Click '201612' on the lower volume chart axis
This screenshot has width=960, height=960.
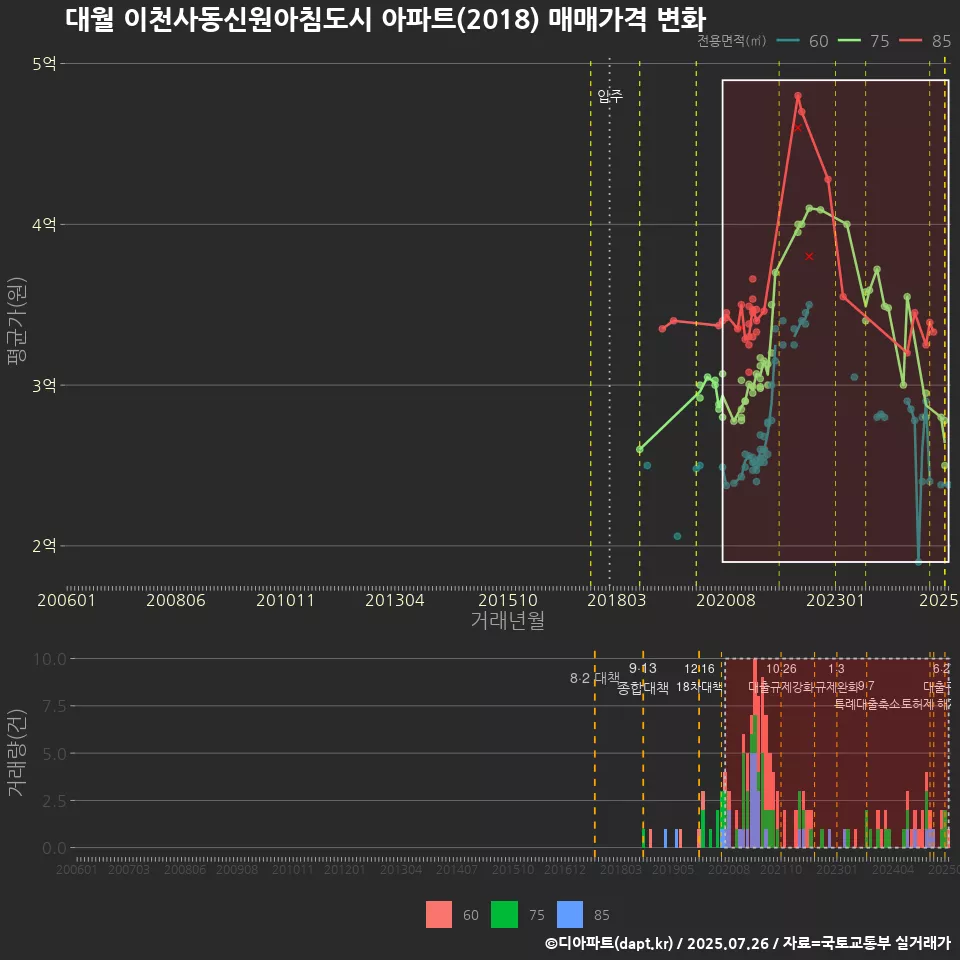(564, 869)
